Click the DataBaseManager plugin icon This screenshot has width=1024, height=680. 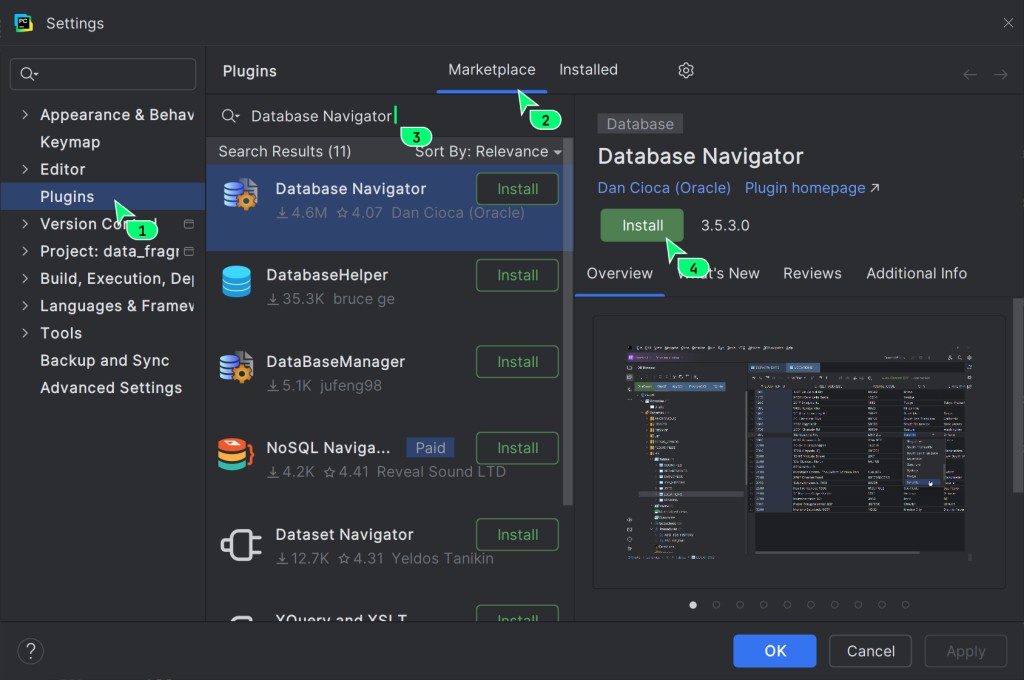pos(237,370)
